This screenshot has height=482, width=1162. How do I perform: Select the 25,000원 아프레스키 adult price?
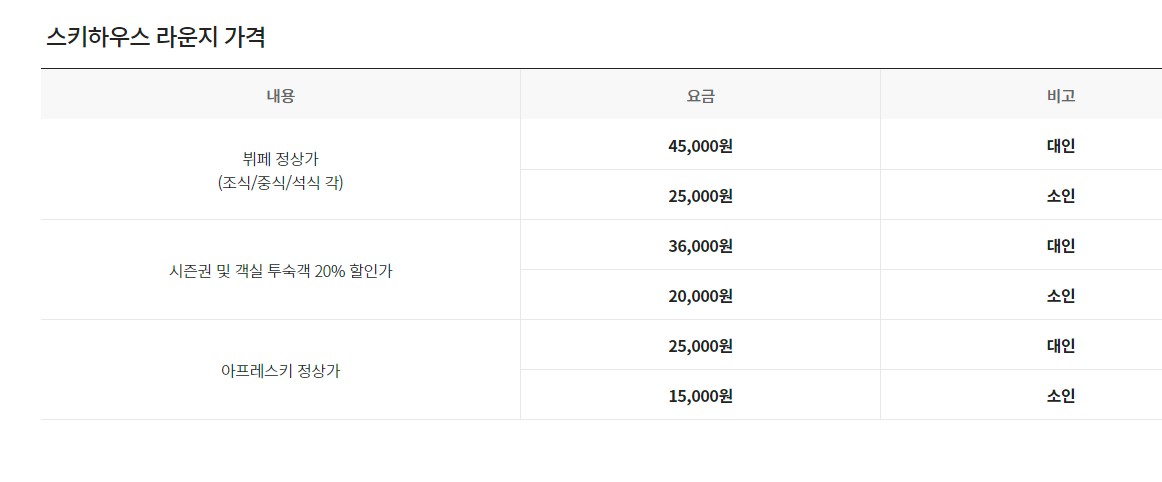(x=700, y=346)
